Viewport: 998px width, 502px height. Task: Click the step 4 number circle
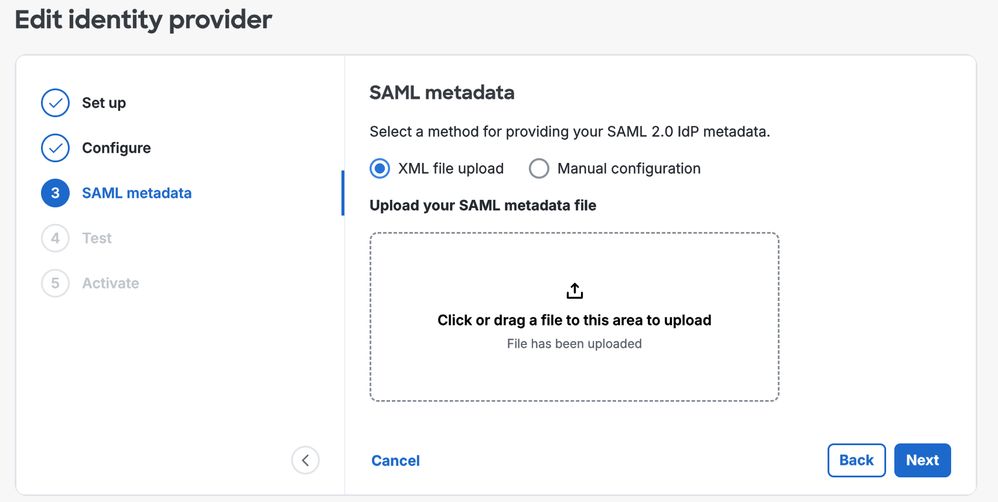(x=55, y=238)
